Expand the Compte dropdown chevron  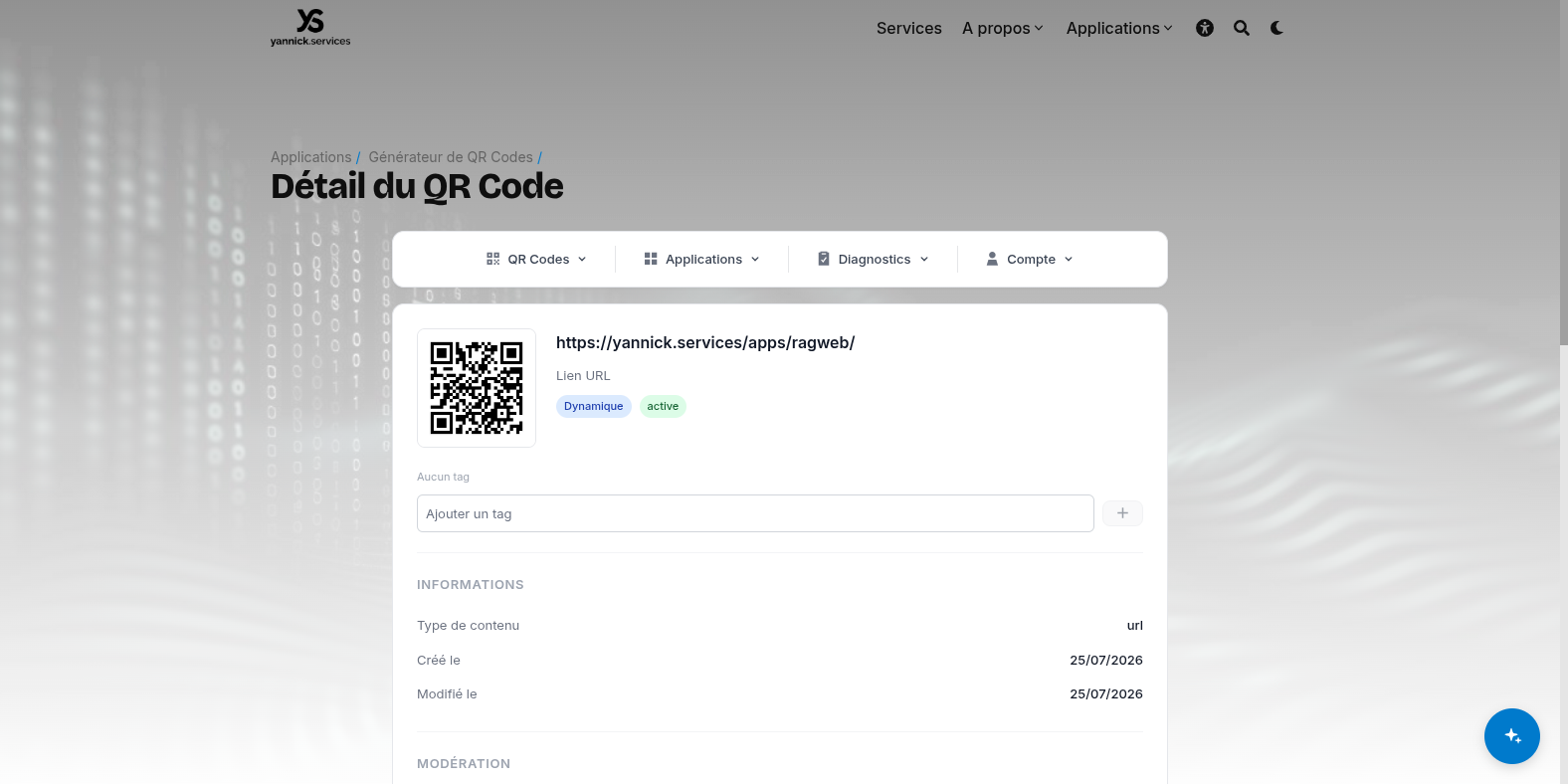click(1069, 260)
